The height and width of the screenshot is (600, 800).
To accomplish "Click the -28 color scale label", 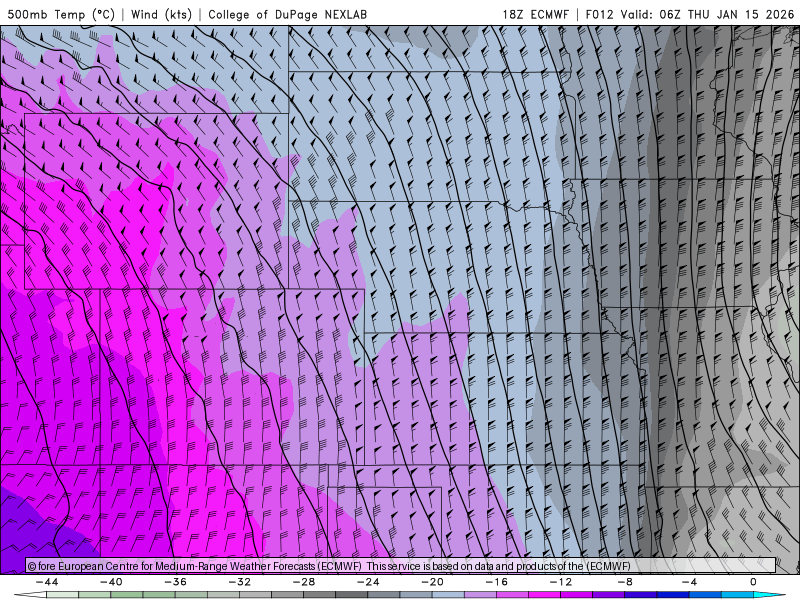I will pos(304,582).
